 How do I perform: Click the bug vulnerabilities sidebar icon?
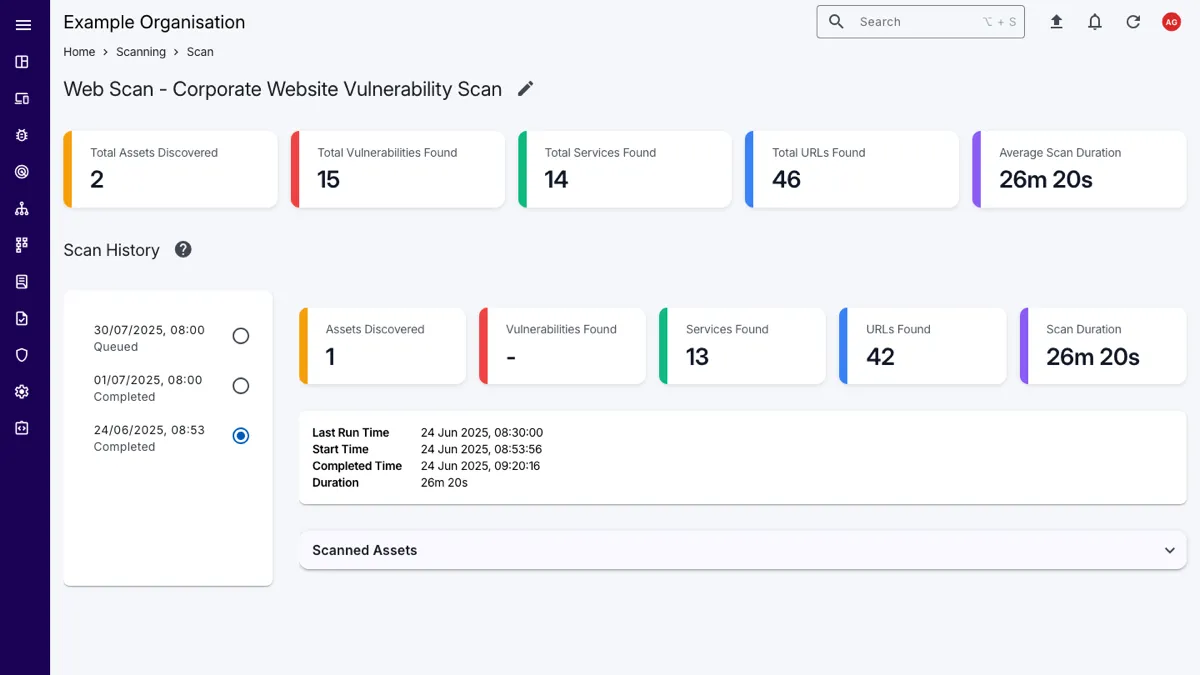coord(22,135)
